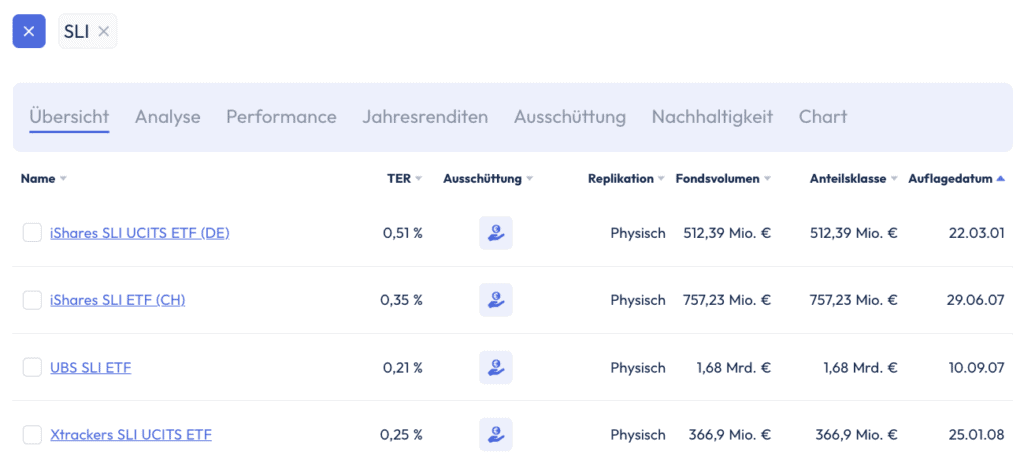This screenshot has height=464, width=1024.
Task: Click Fondsvolumen 366,9 Mio. € cell
Action: pyautogui.click(x=730, y=435)
